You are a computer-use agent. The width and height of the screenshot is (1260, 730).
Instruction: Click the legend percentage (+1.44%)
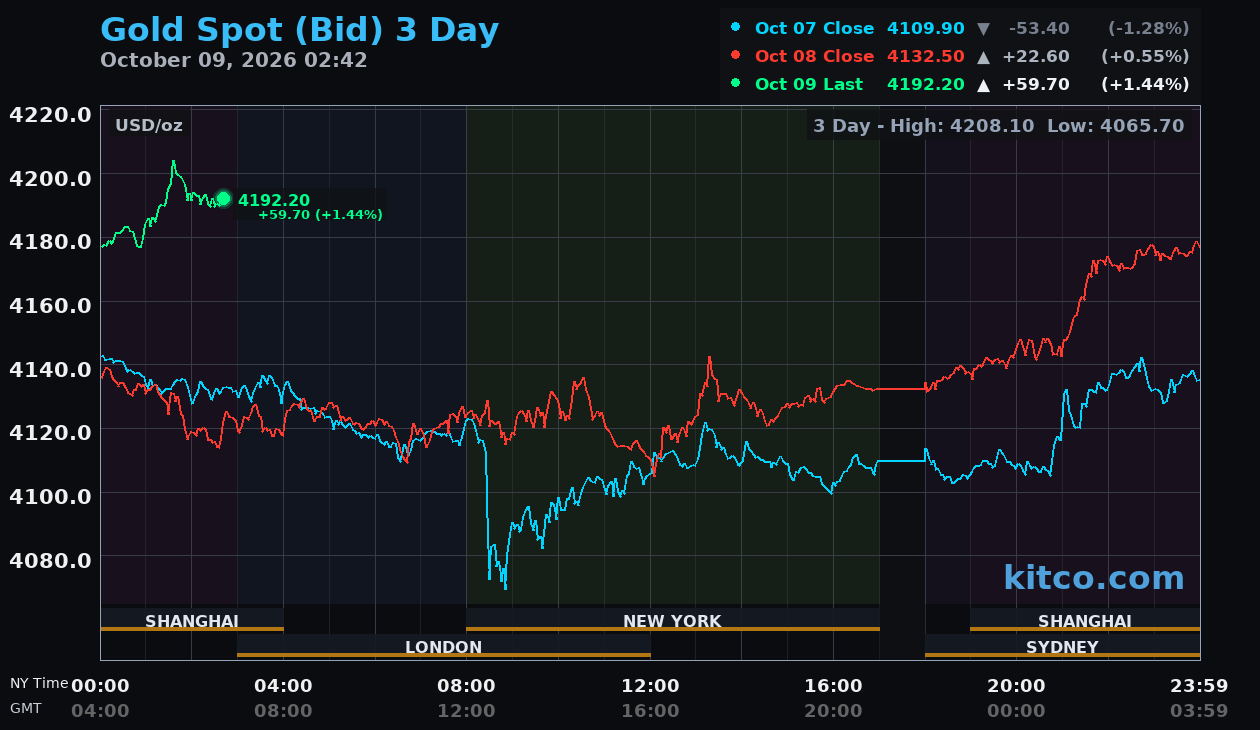(1145, 84)
